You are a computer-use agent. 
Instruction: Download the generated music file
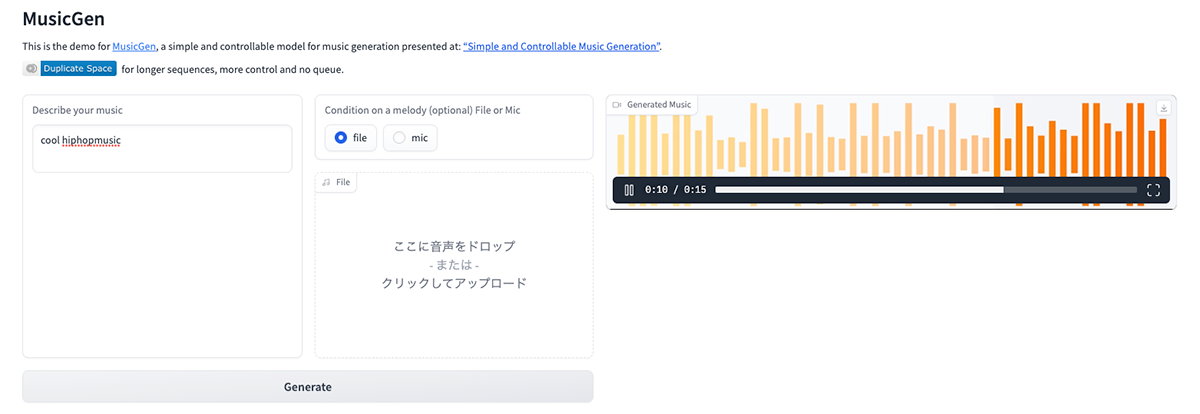click(x=1163, y=108)
